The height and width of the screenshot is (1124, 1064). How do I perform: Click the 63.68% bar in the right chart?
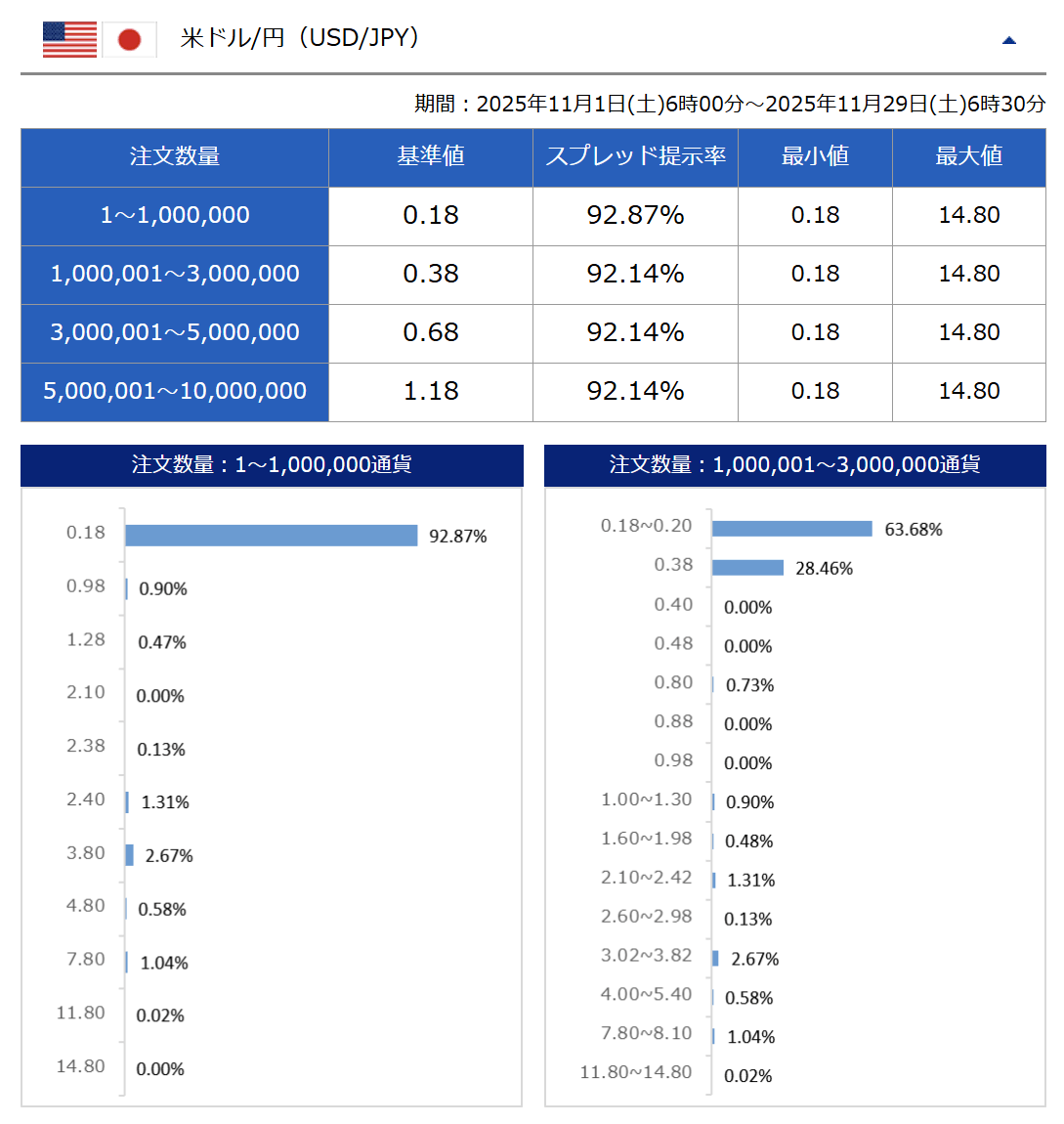coord(791,529)
